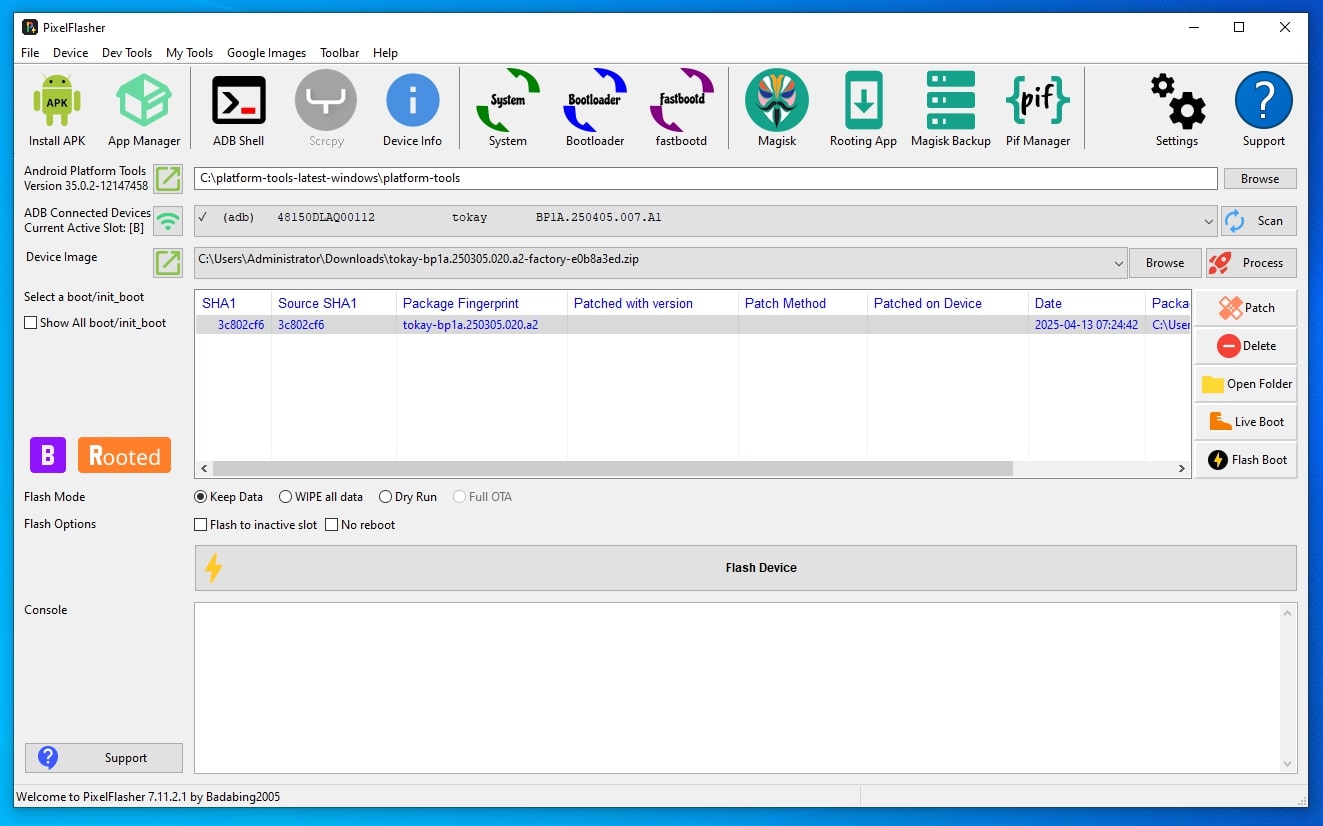The image size is (1323, 826).
Task: Open the Dev Tools menu
Action: pyautogui.click(x=127, y=53)
